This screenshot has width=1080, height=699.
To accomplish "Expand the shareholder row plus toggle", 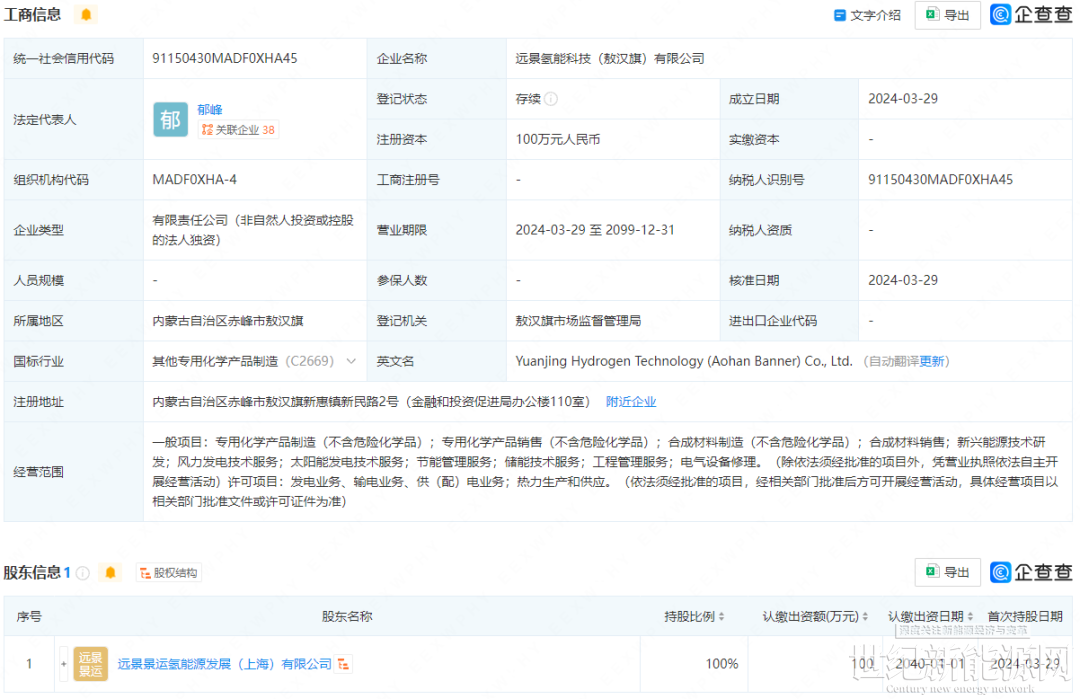I will pos(64,664).
